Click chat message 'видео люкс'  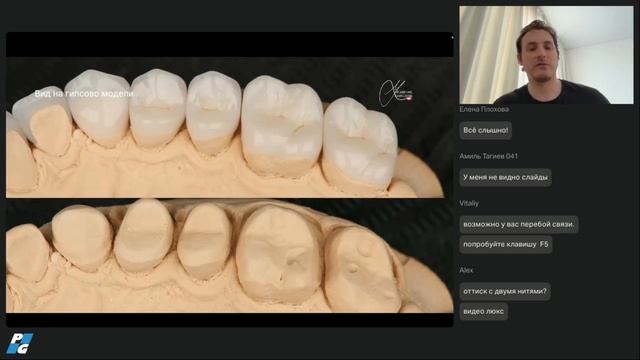point(484,311)
